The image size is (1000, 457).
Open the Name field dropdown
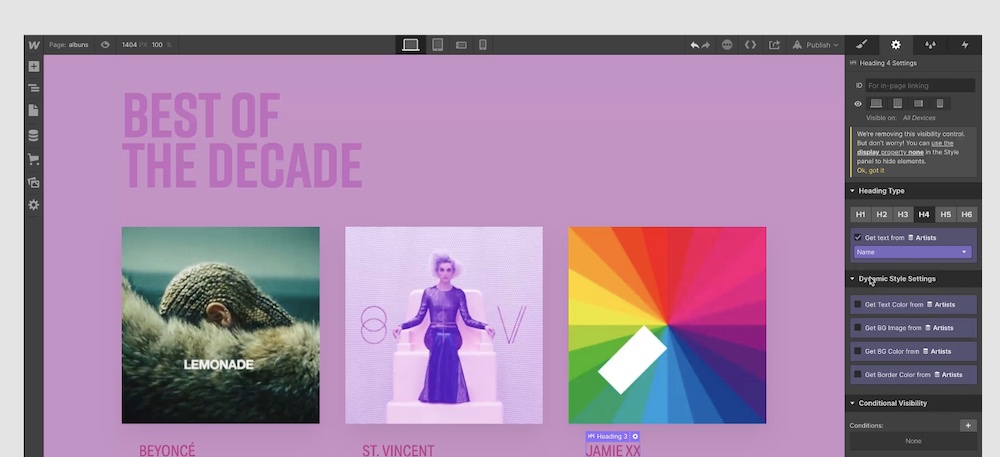913,252
